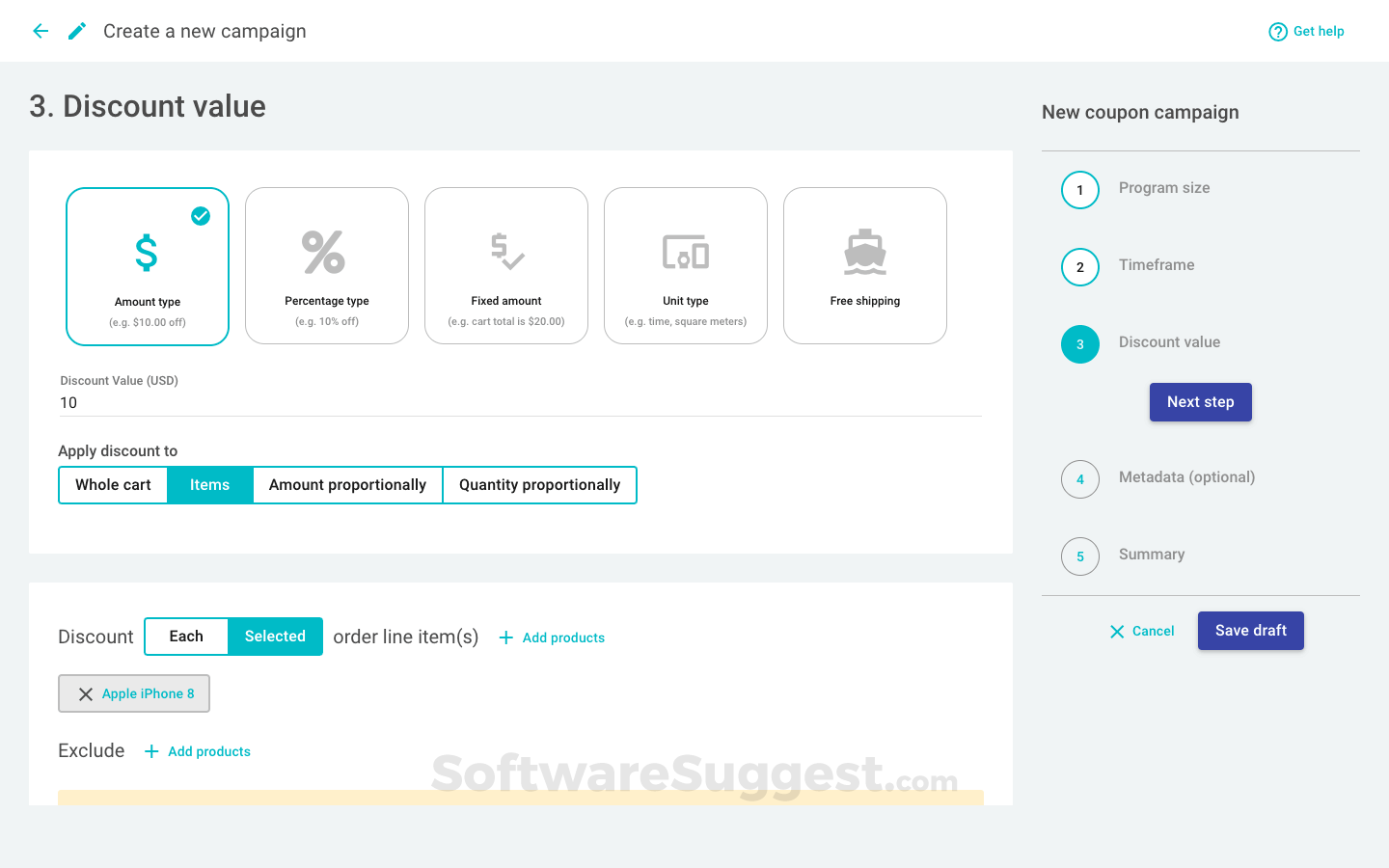Switch discount application to Whole cart

coord(113,484)
